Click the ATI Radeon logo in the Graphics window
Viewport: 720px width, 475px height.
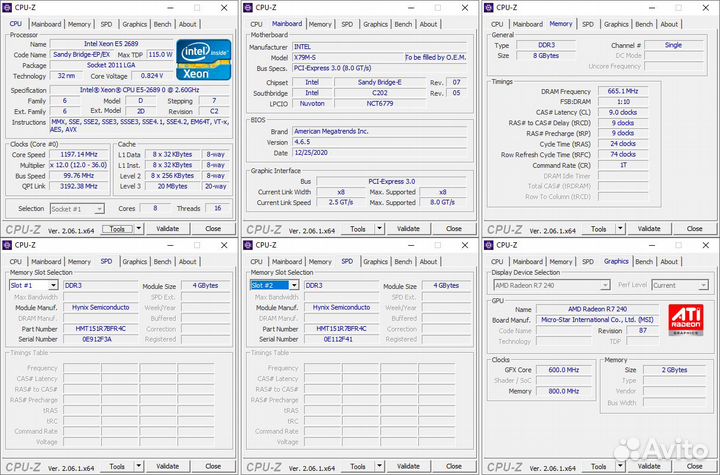(686, 319)
